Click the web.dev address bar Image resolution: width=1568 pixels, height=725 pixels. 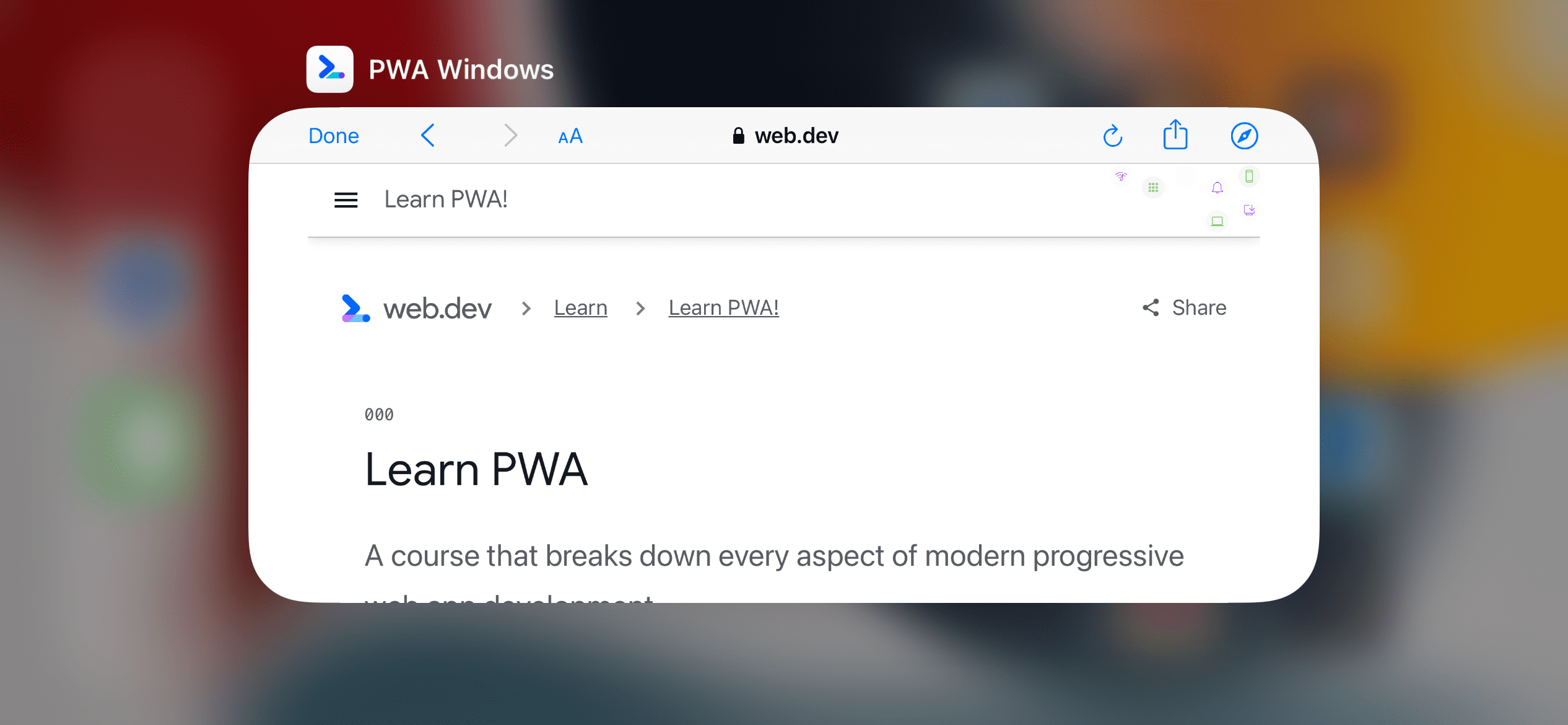click(x=785, y=136)
